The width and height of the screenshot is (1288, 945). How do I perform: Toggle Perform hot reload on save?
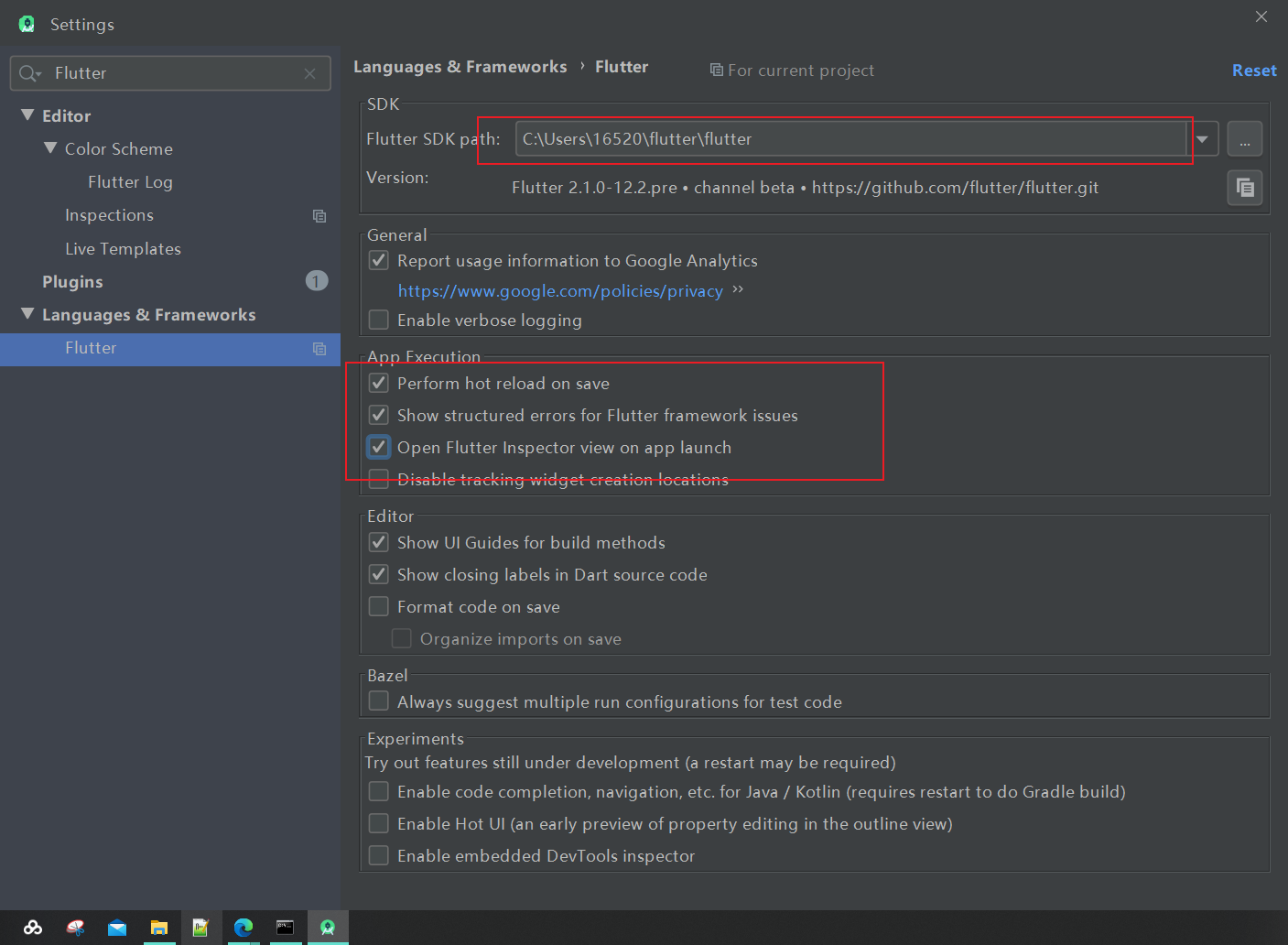tap(378, 383)
